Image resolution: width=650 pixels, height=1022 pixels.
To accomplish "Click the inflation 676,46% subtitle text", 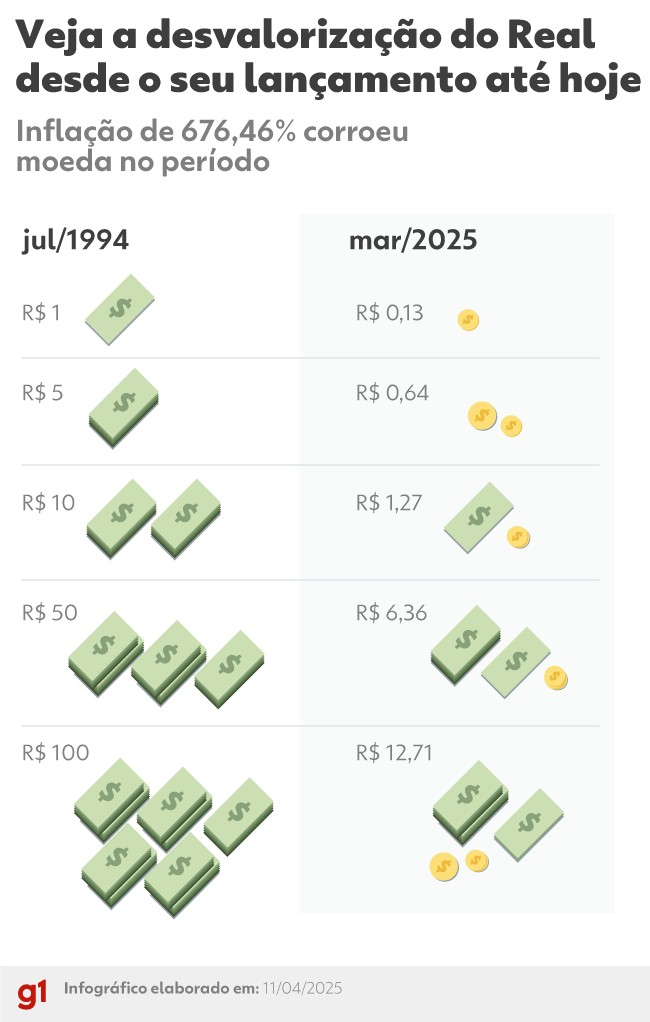I will click(212, 146).
